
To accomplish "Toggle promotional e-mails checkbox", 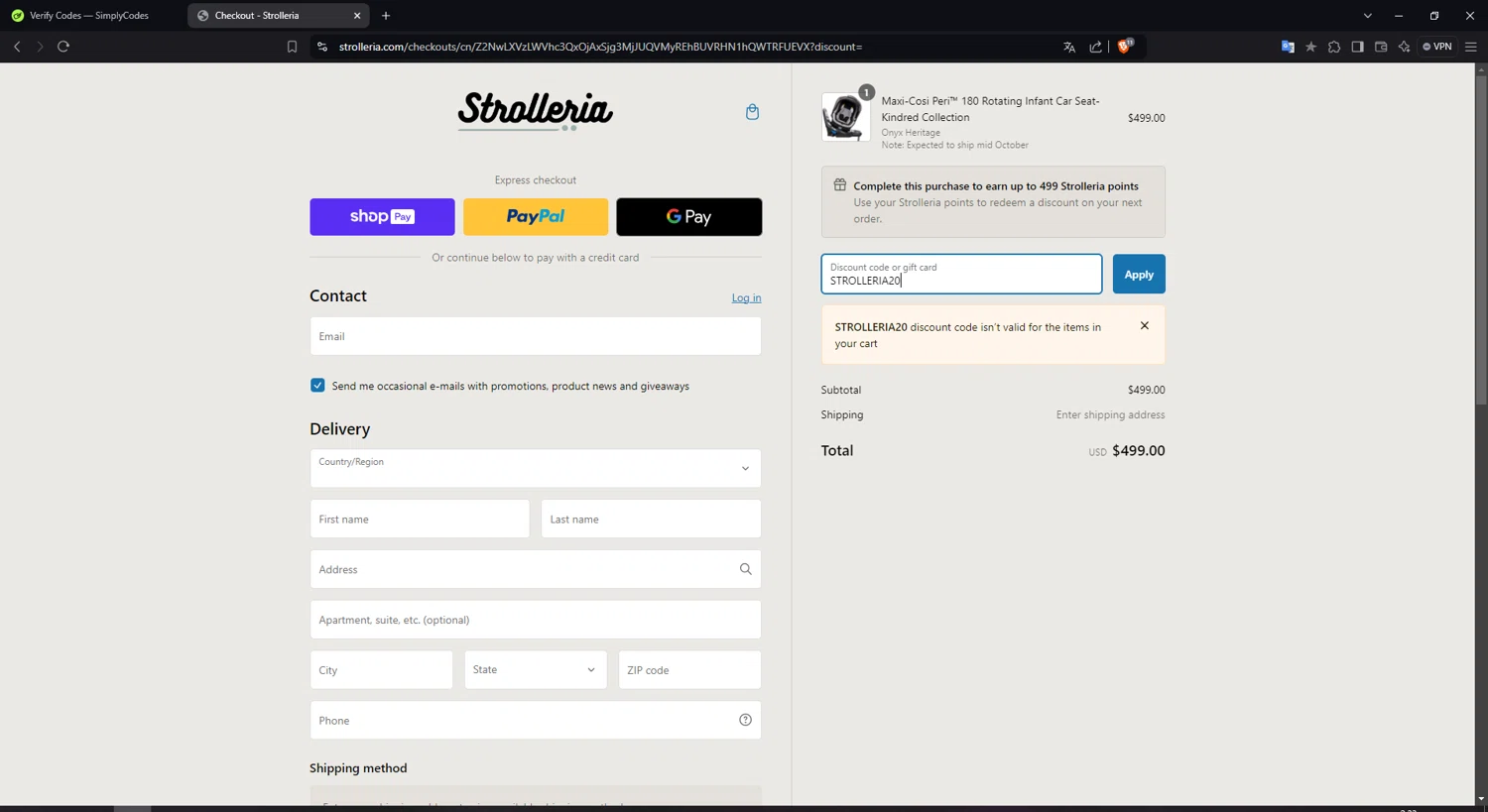I will point(317,385).
